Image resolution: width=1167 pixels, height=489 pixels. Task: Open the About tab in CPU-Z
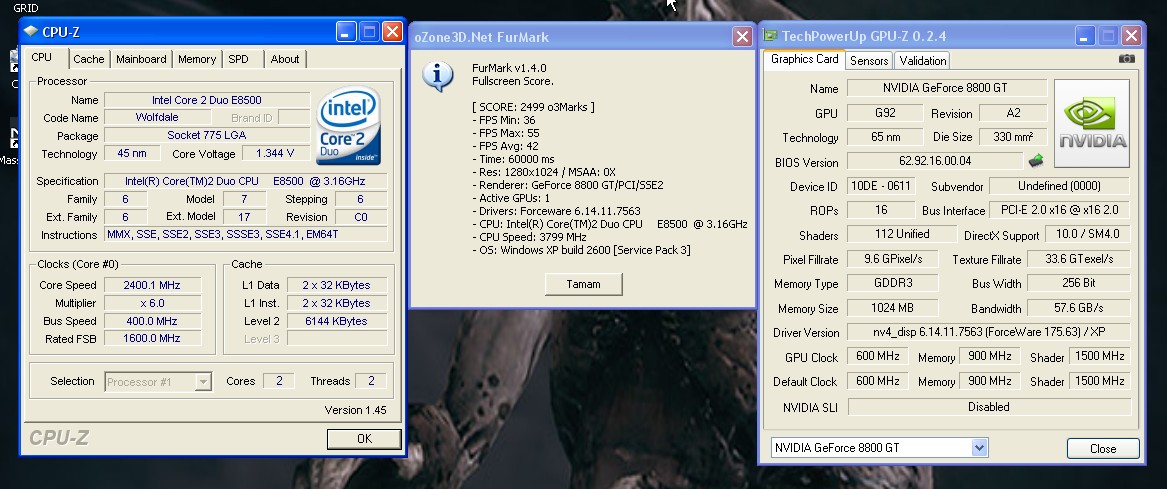point(285,59)
